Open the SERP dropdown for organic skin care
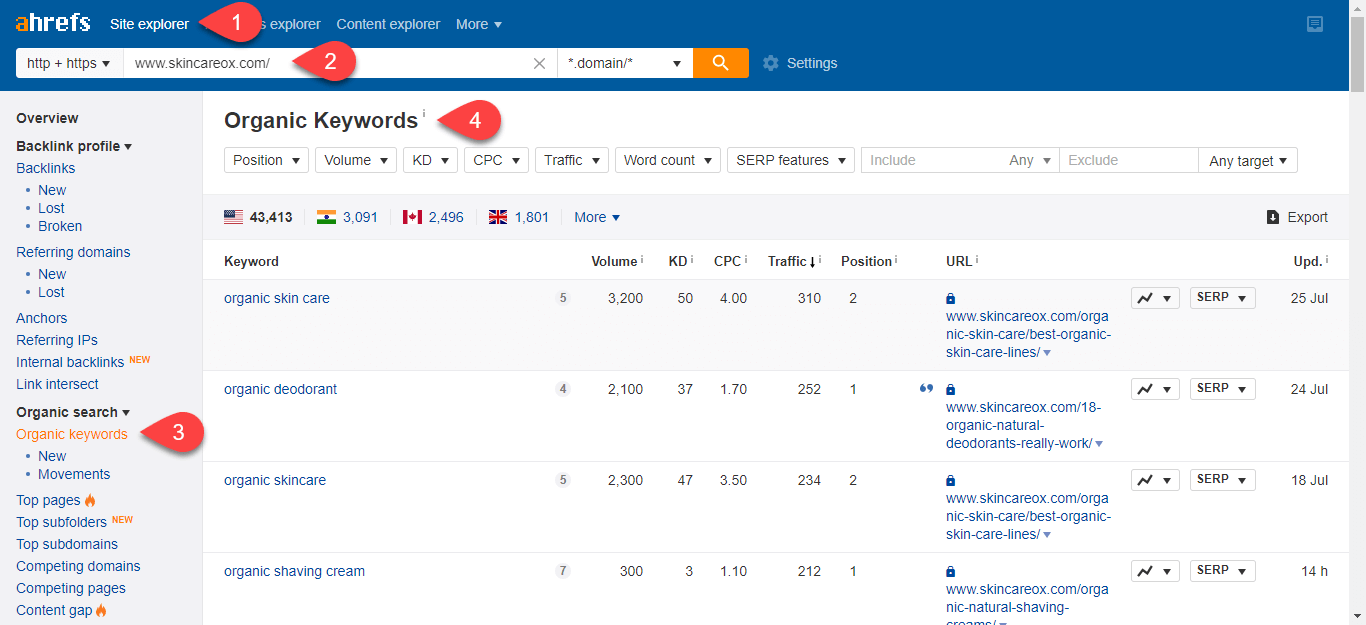Viewport: 1366px width, 625px height. pyautogui.click(x=1222, y=298)
